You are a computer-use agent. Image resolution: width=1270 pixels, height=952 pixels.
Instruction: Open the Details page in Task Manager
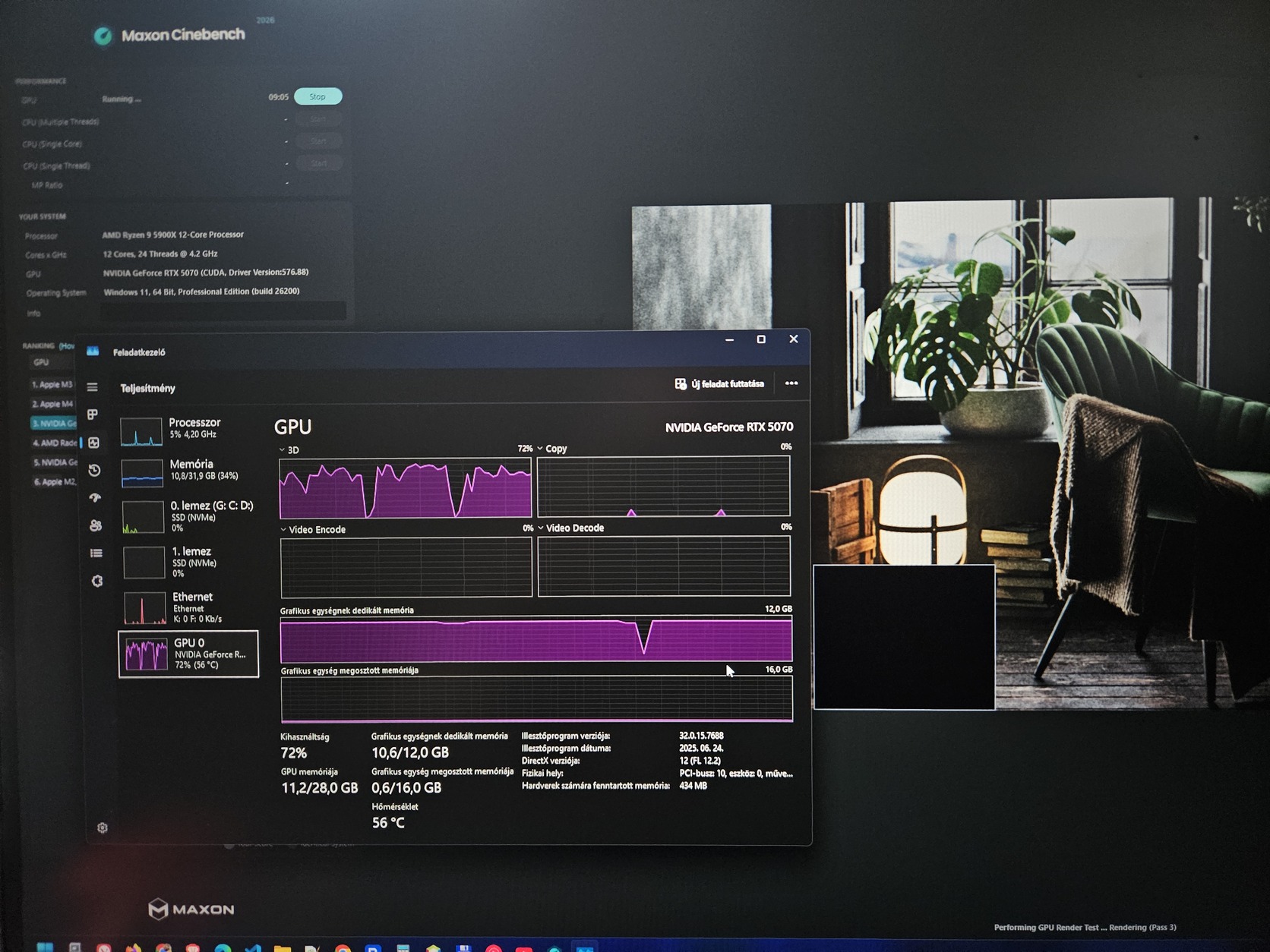point(96,553)
